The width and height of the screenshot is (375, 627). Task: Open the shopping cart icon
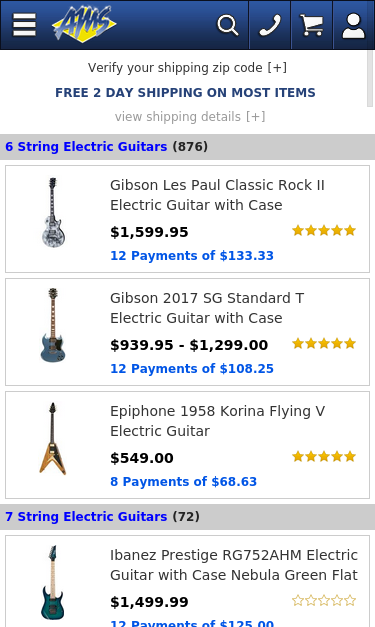point(312,25)
